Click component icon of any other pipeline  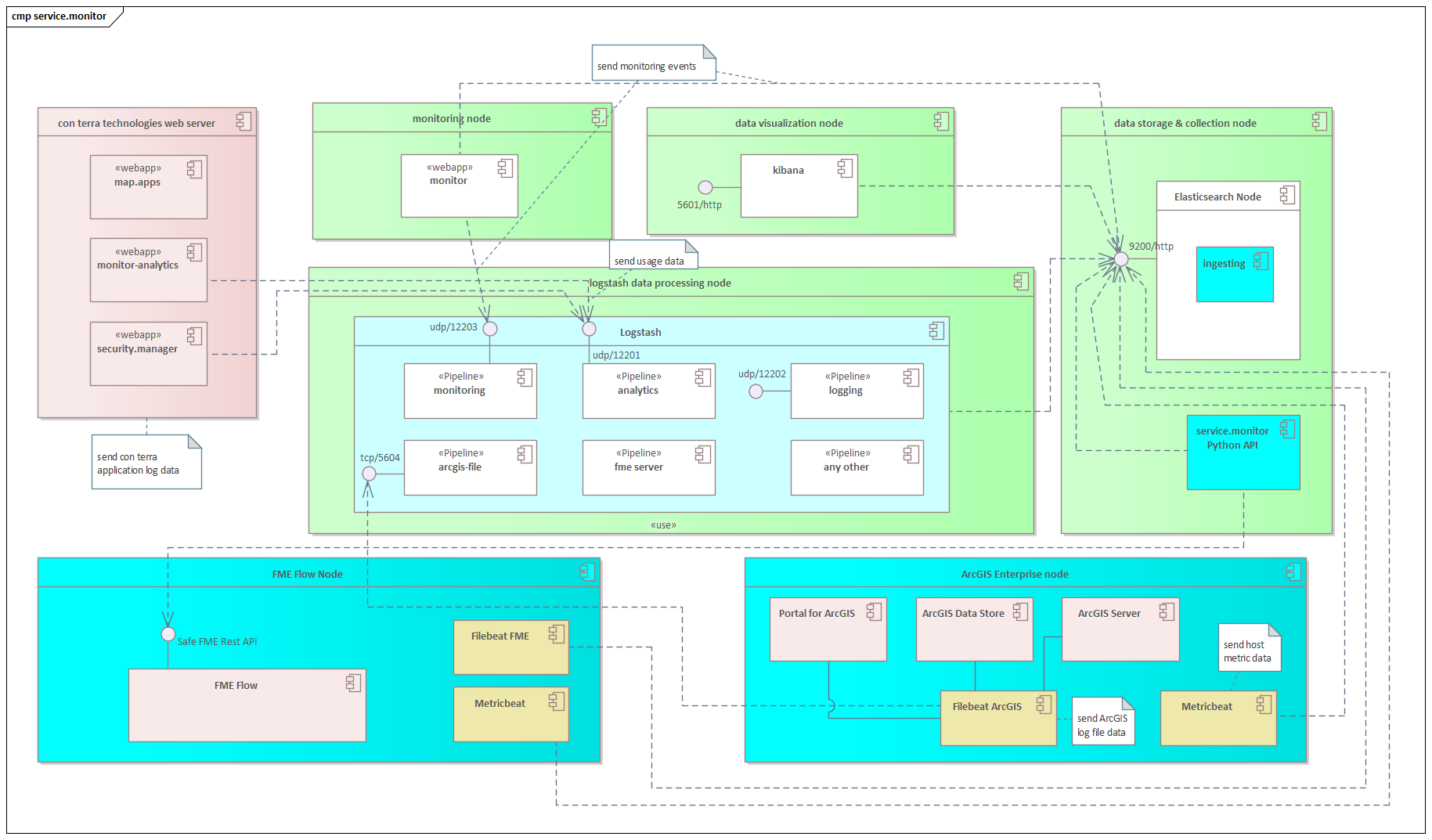pyautogui.click(x=911, y=454)
